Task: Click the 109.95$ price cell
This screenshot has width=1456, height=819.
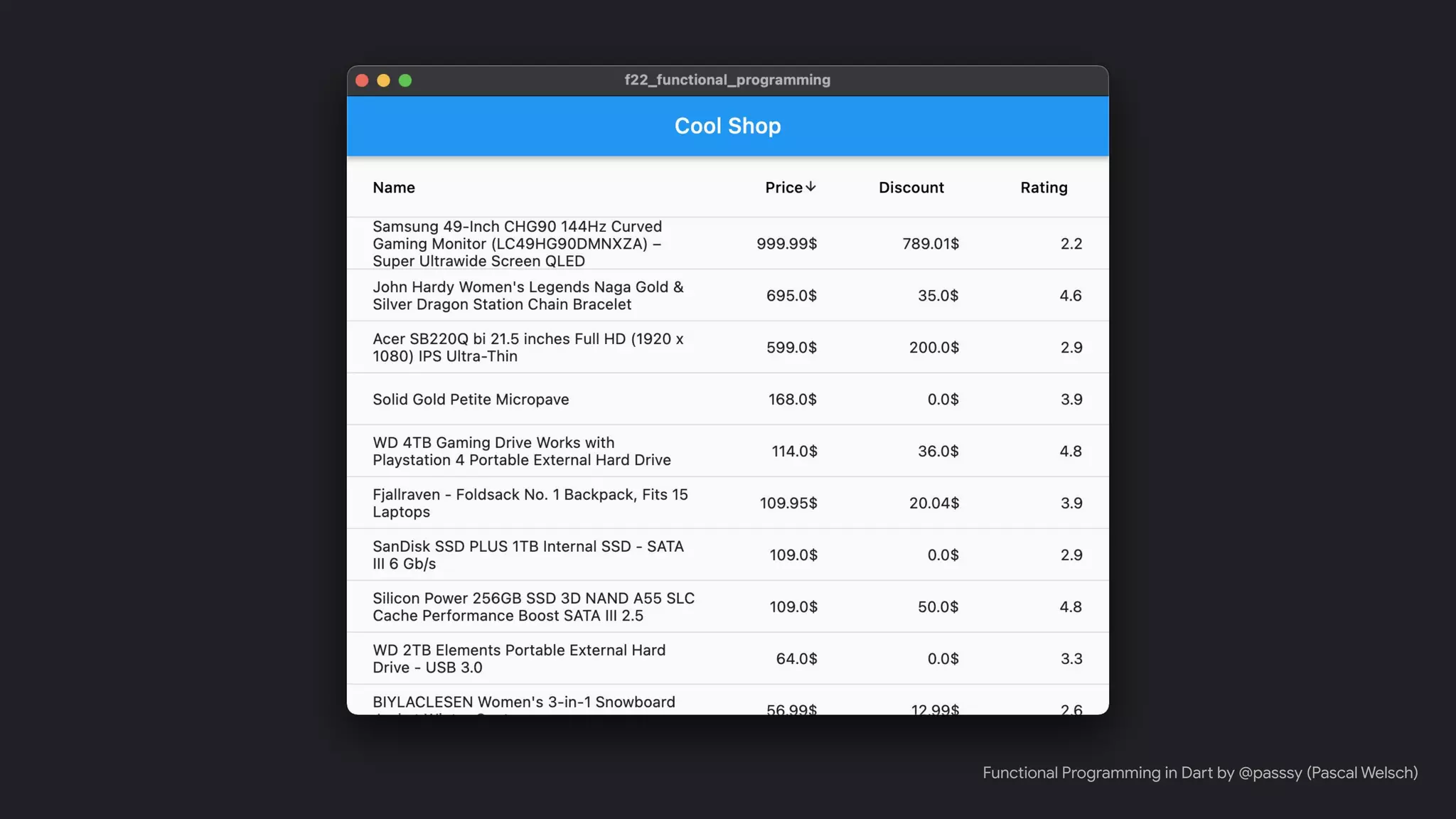Action: click(788, 503)
